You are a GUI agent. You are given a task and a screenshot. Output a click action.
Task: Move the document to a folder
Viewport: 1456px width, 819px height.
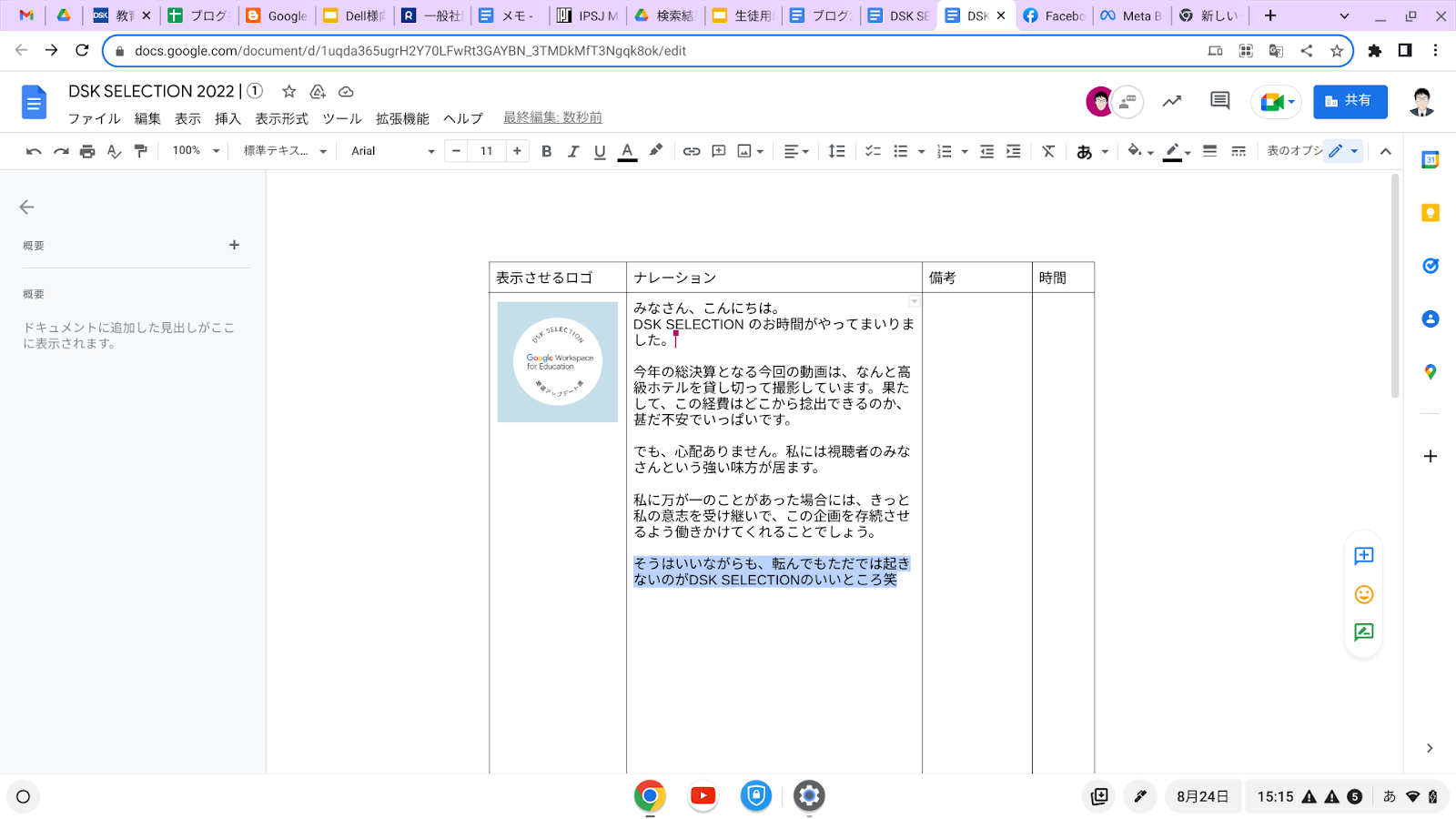point(318,91)
